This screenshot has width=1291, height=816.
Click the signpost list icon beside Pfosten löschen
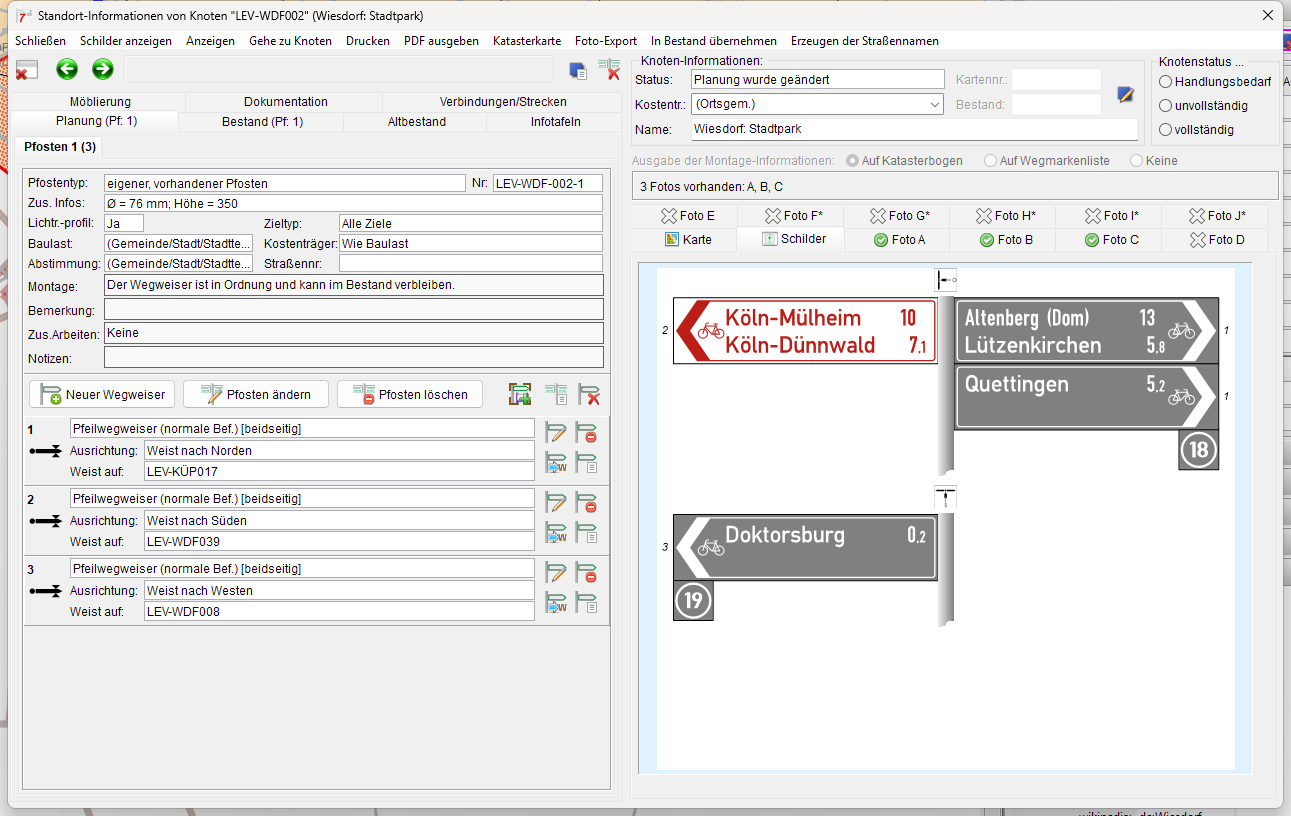coord(555,394)
